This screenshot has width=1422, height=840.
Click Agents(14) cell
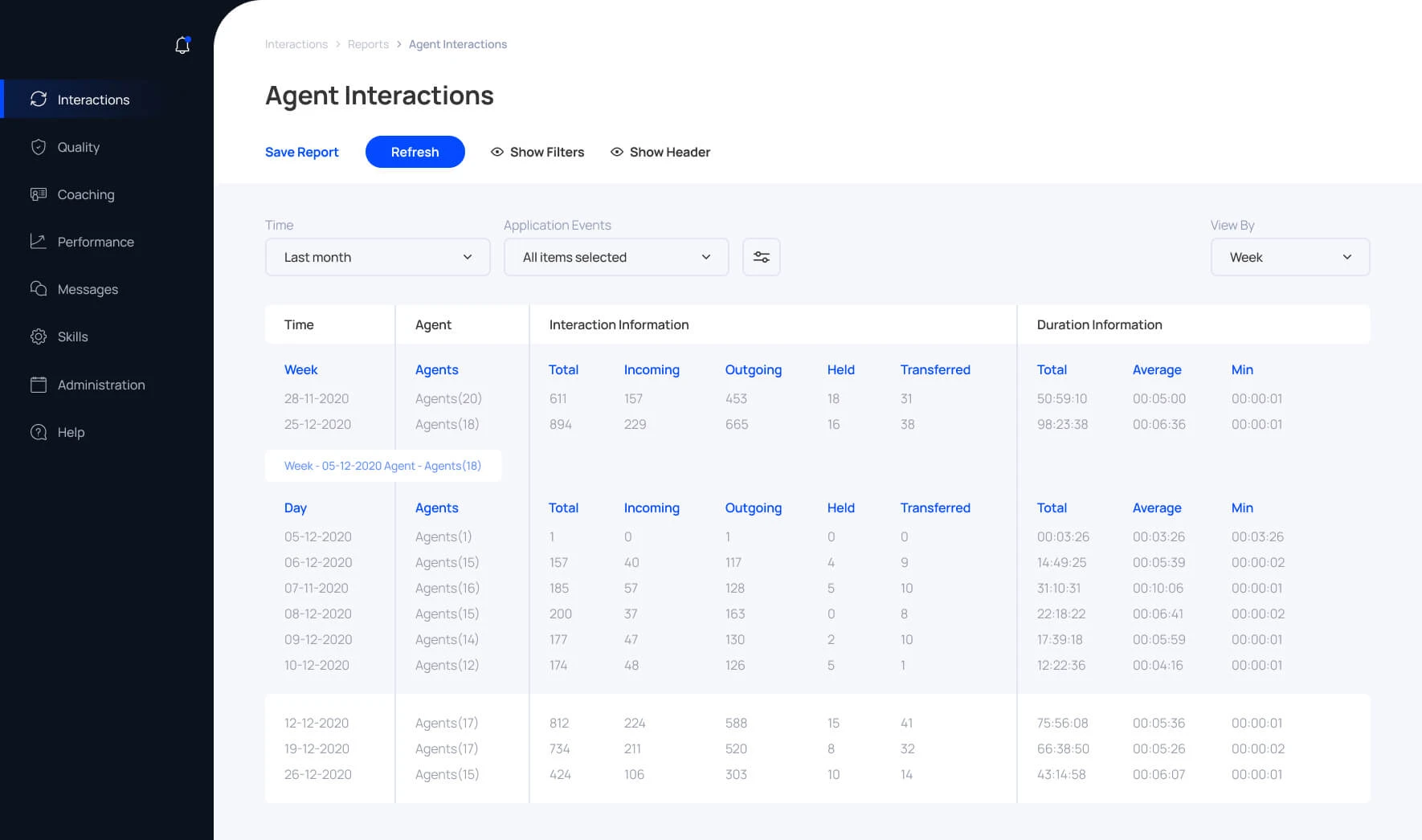[x=447, y=639]
